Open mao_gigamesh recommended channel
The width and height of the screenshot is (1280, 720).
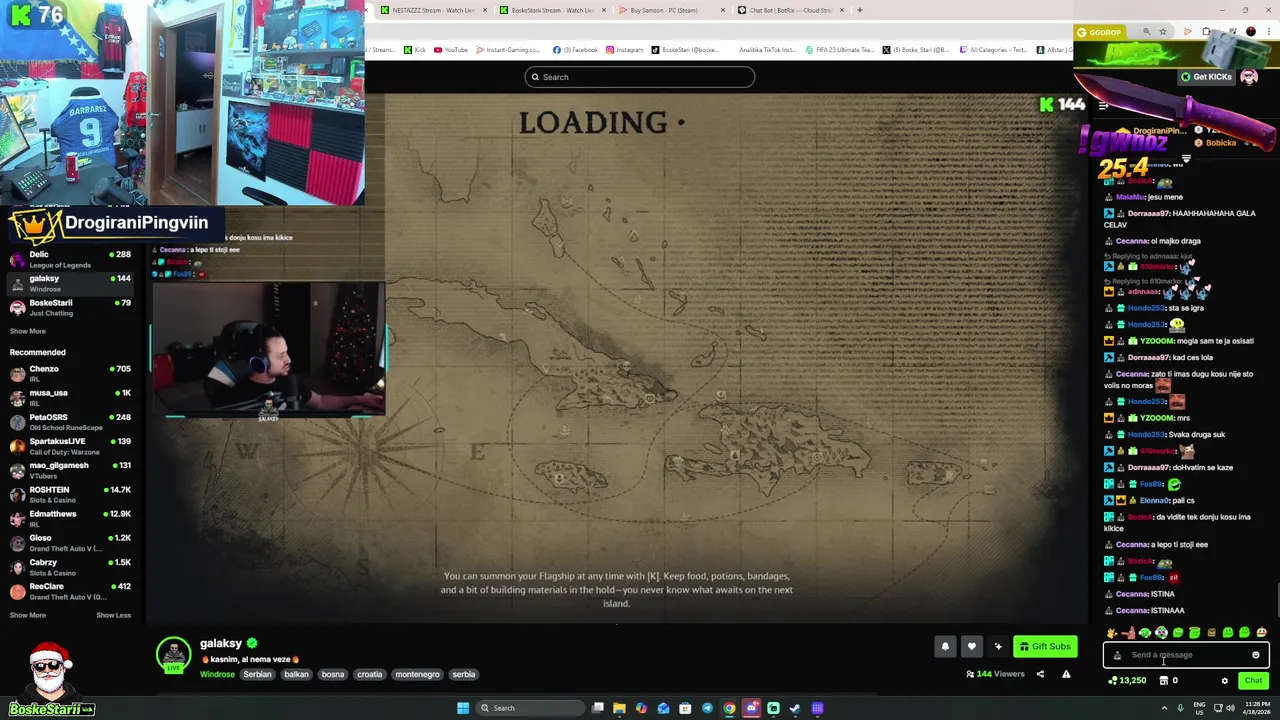(70, 469)
